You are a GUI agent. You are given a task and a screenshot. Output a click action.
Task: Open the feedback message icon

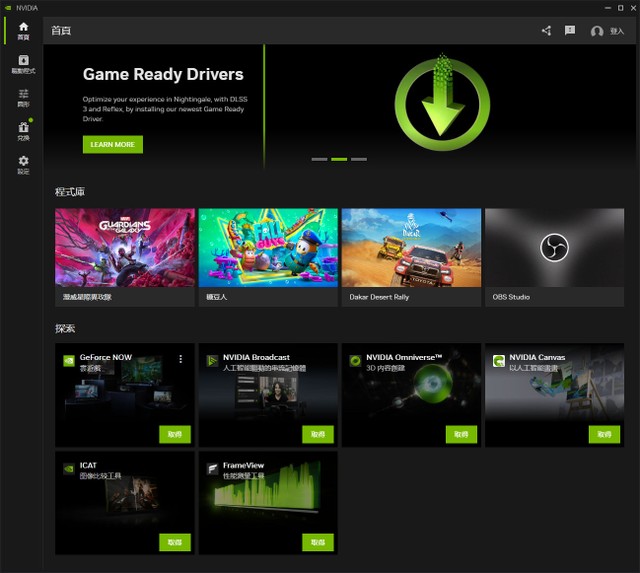(x=570, y=30)
